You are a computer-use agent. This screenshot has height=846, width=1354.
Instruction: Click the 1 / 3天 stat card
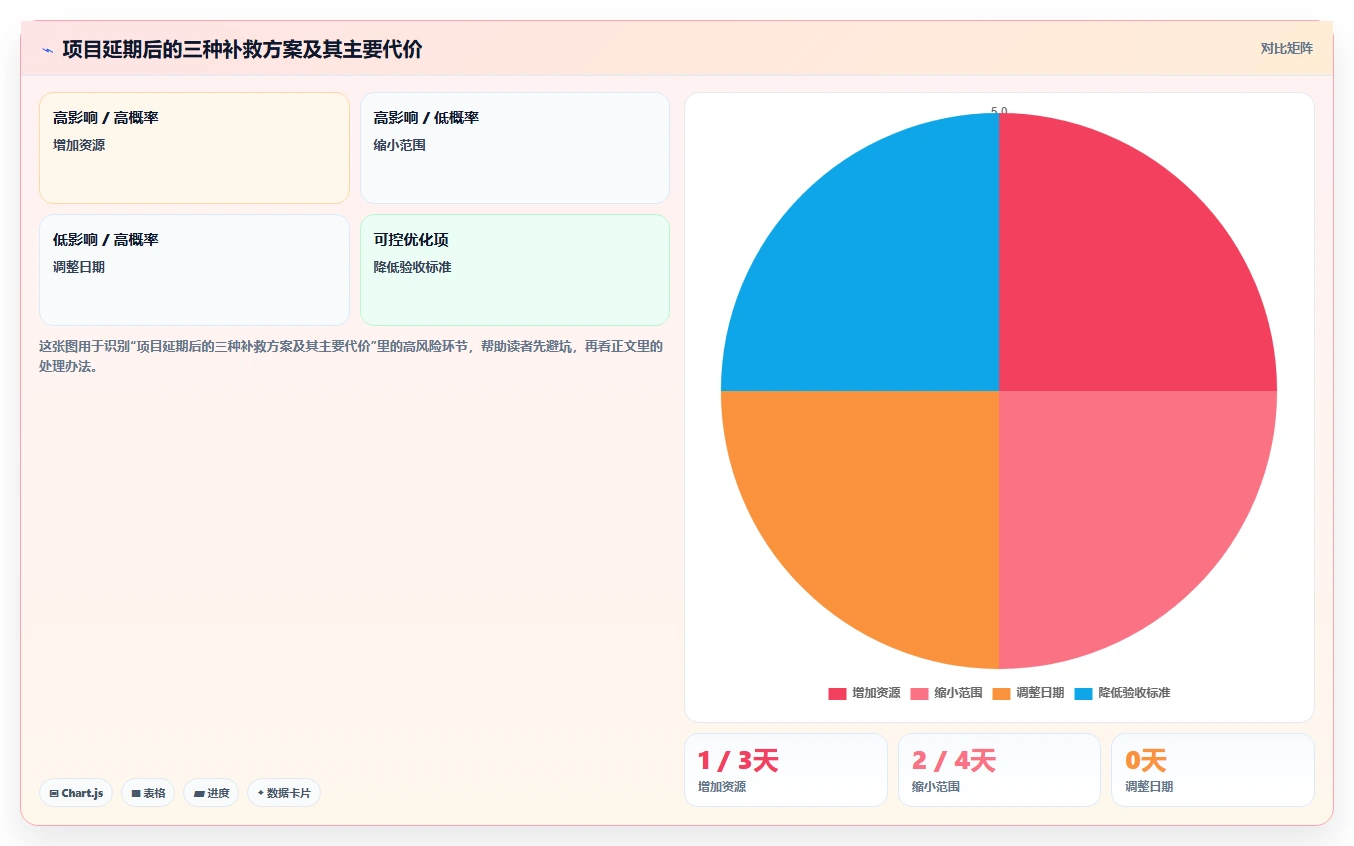(x=785, y=770)
